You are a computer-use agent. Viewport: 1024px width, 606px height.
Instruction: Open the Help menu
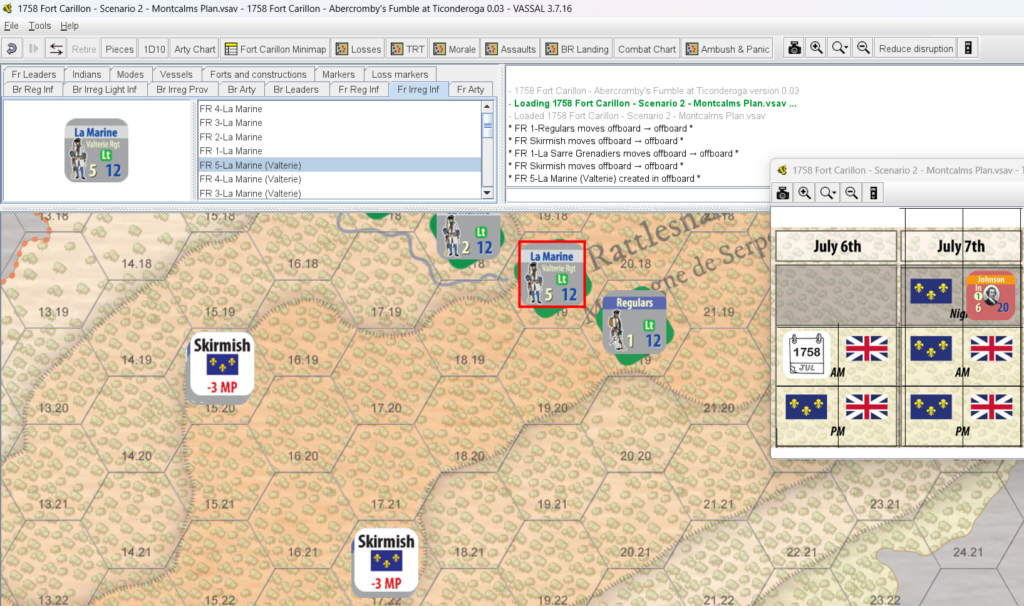click(69, 26)
